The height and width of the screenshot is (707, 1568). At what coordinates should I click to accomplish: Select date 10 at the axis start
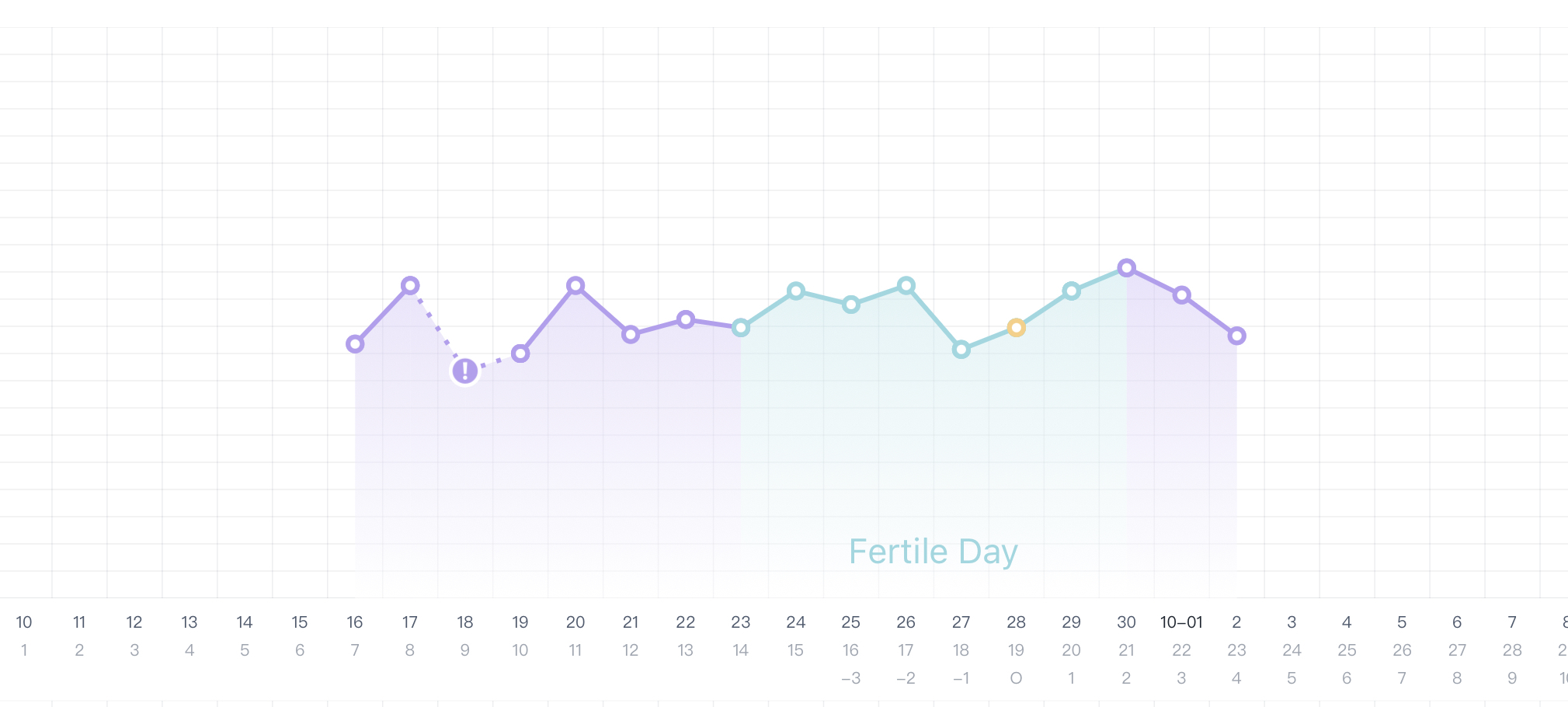coord(24,622)
